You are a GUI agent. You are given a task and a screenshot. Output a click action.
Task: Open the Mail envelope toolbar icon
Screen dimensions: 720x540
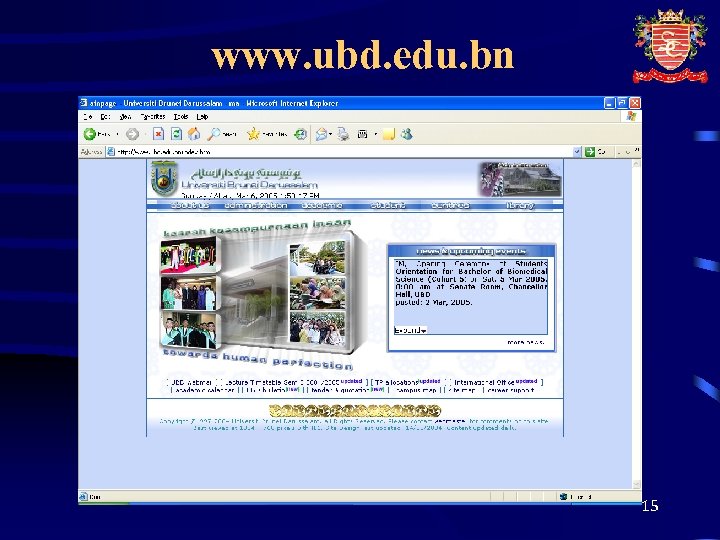click(x=321, y=134)
